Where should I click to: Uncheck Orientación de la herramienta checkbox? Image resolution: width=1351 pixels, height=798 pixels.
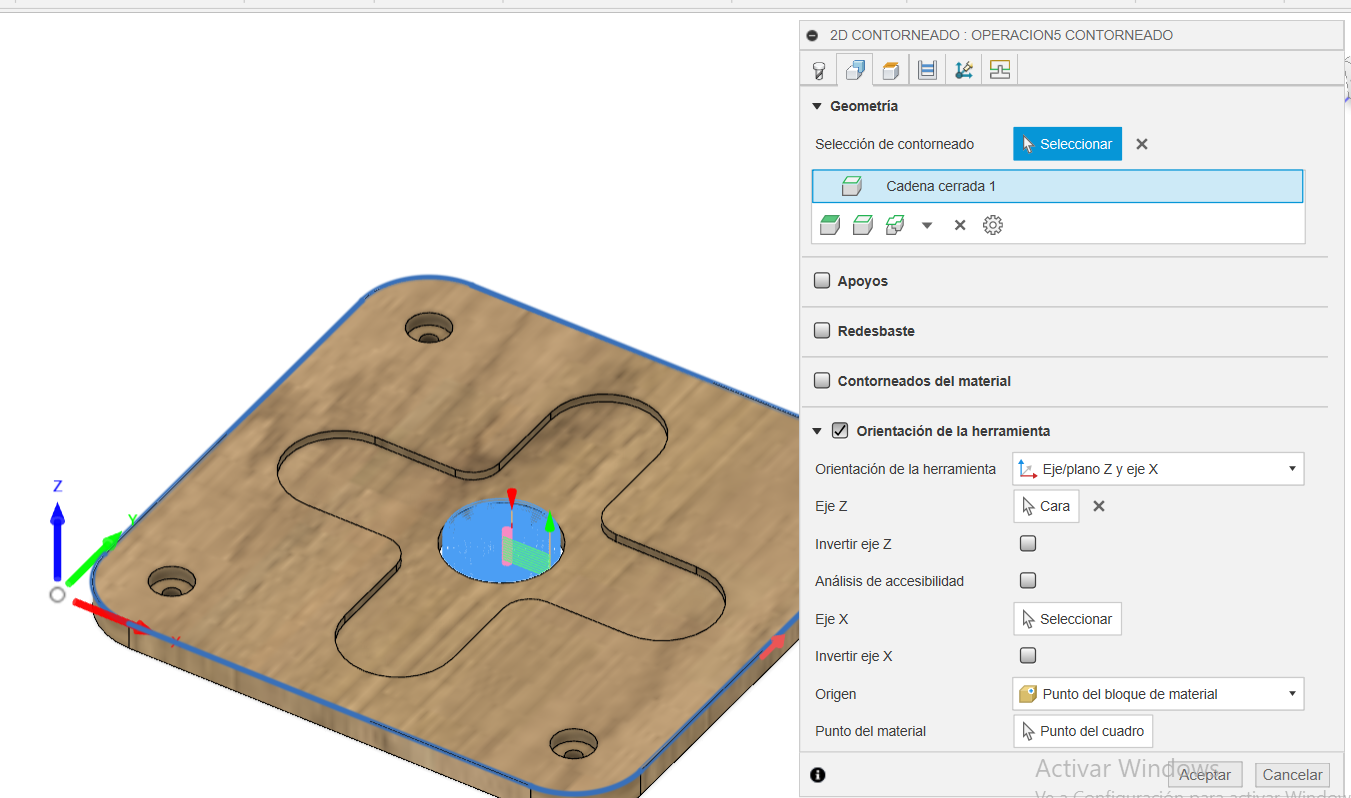coord(840,431)
